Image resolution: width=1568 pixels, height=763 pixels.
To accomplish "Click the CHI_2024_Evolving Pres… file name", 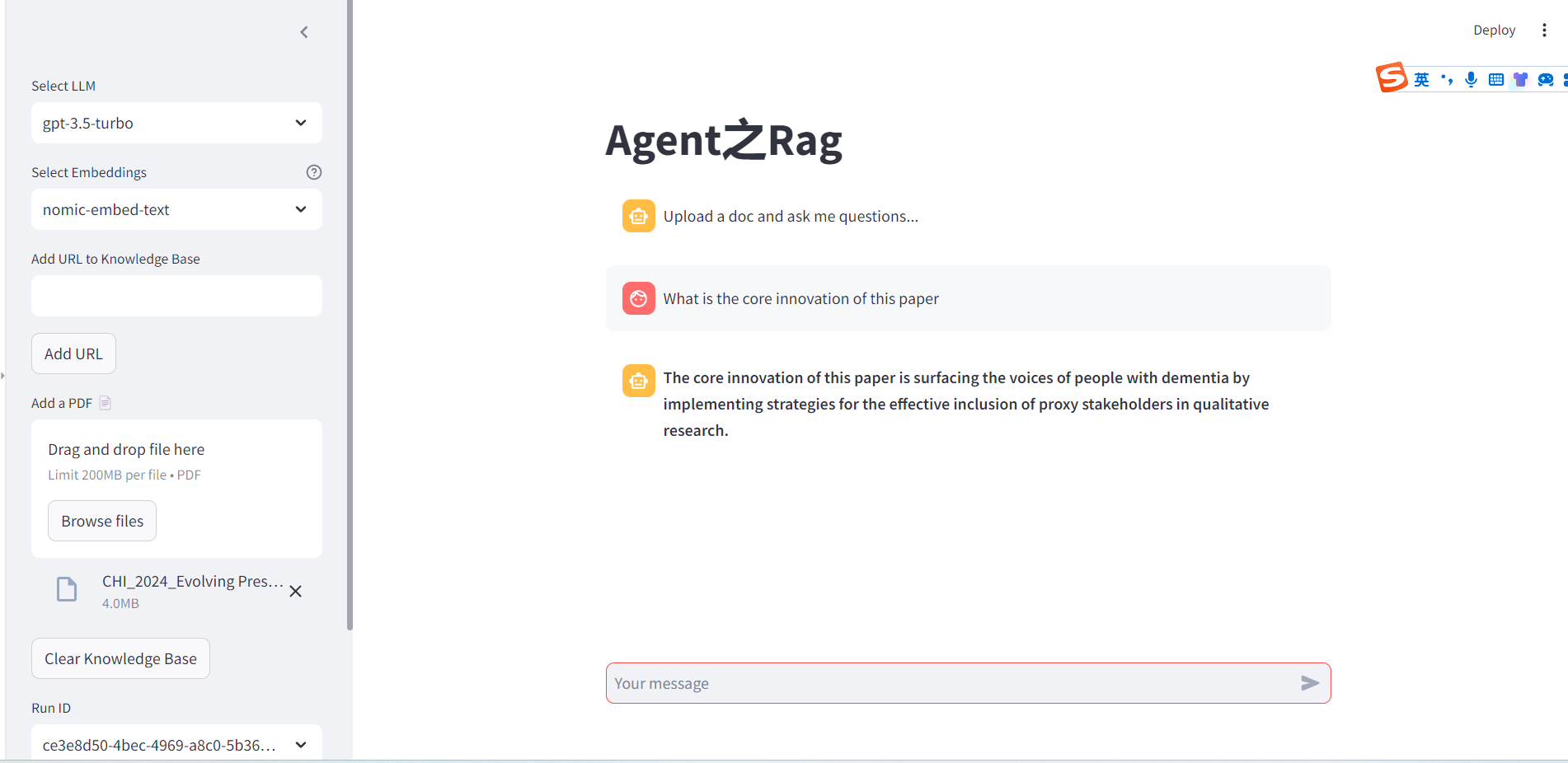I will (193, 581).
